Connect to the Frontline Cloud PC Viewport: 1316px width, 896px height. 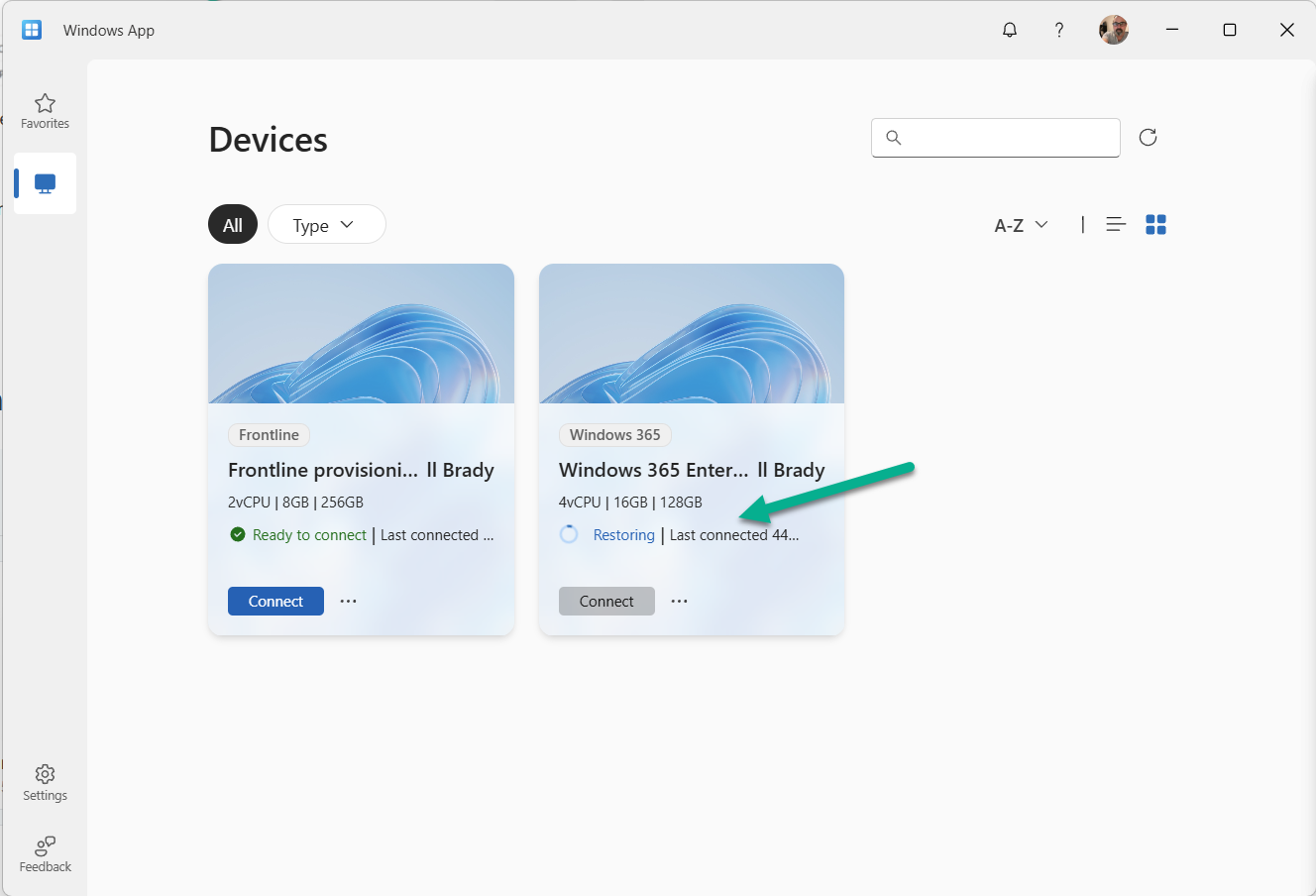click(x=275, y=601)
